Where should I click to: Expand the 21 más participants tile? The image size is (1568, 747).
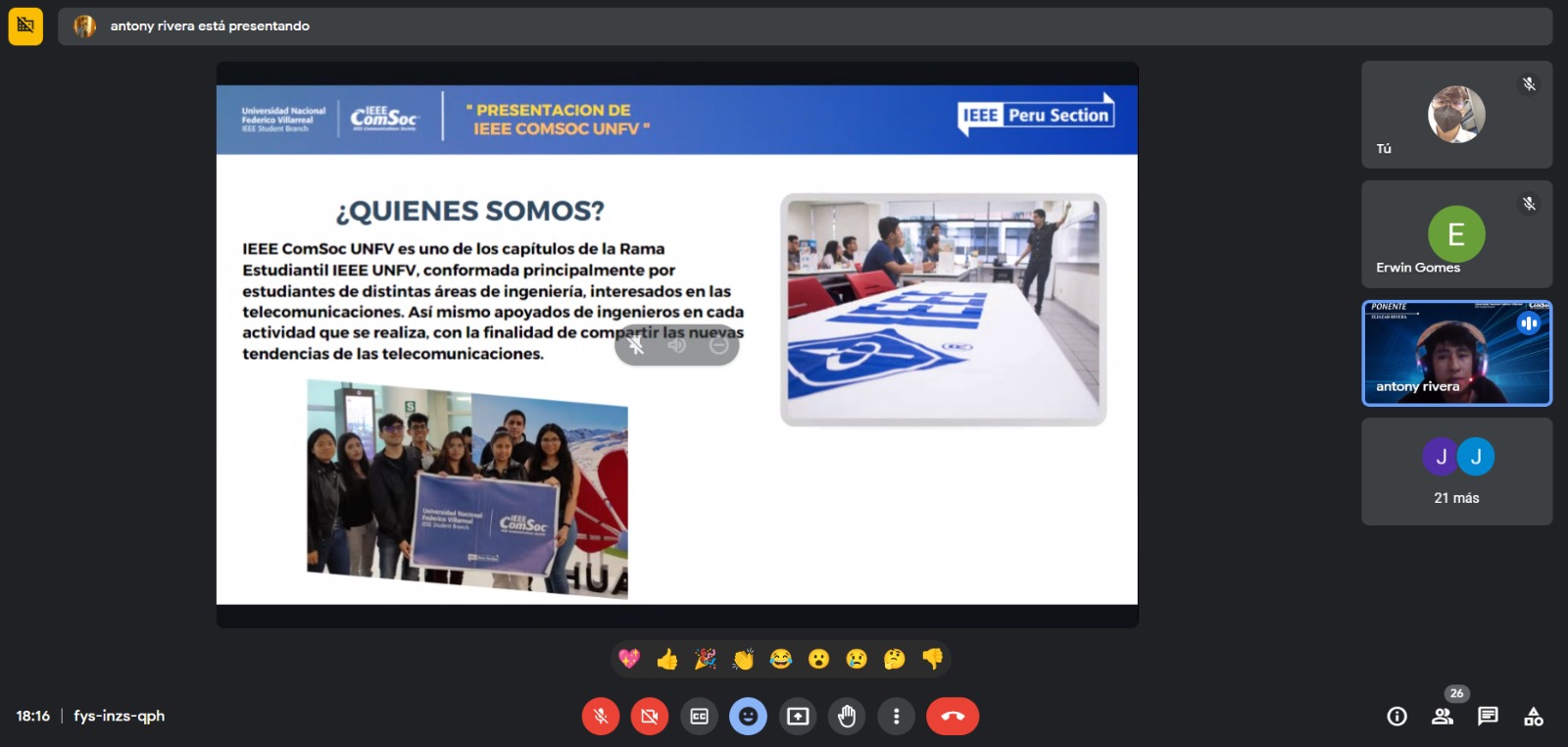coord(1456,472)
